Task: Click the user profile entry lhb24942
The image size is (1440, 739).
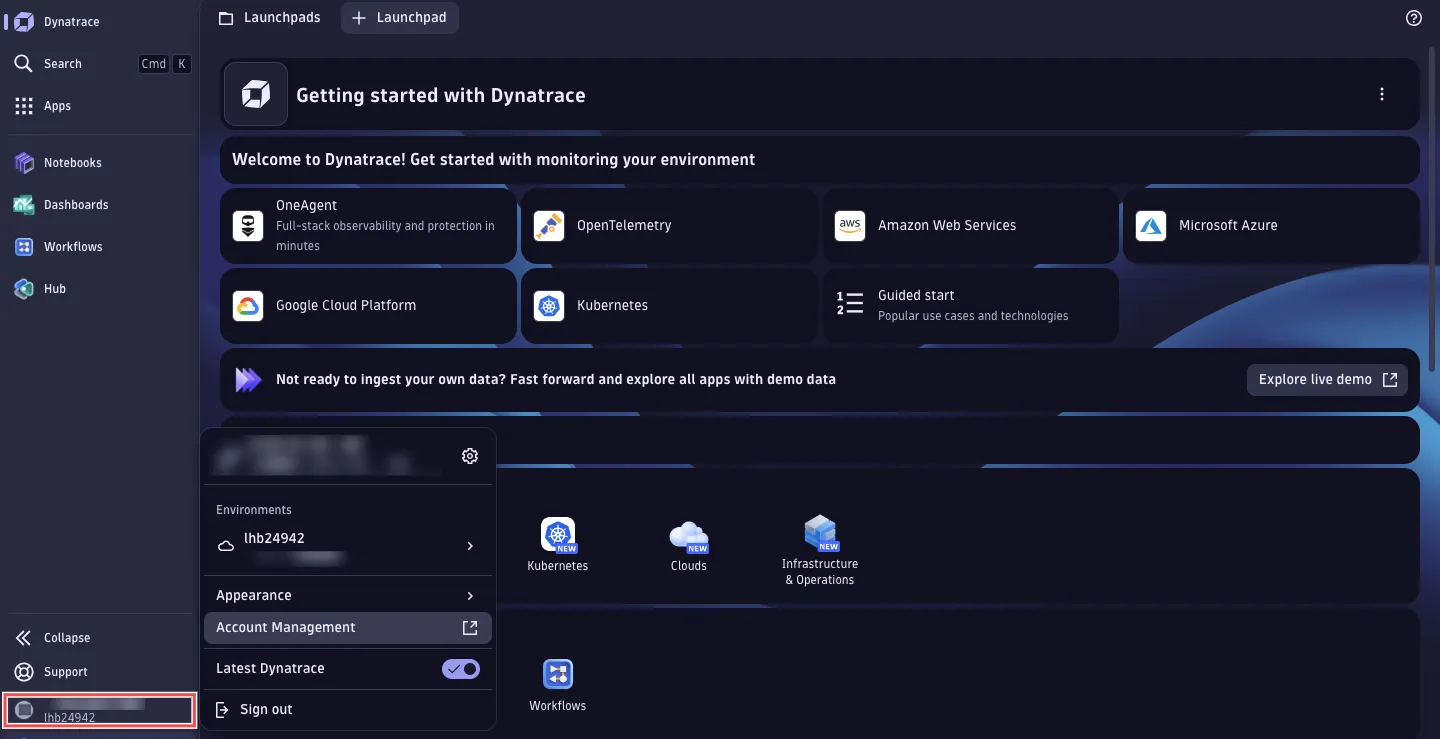Action: pos(98,710)
